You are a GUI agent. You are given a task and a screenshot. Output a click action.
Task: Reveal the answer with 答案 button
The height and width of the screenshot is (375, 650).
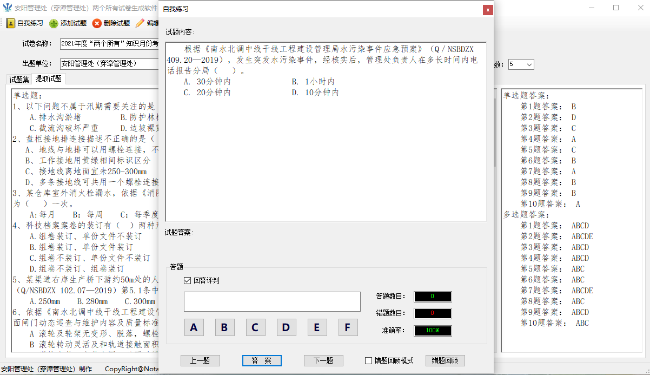point(262,360)
